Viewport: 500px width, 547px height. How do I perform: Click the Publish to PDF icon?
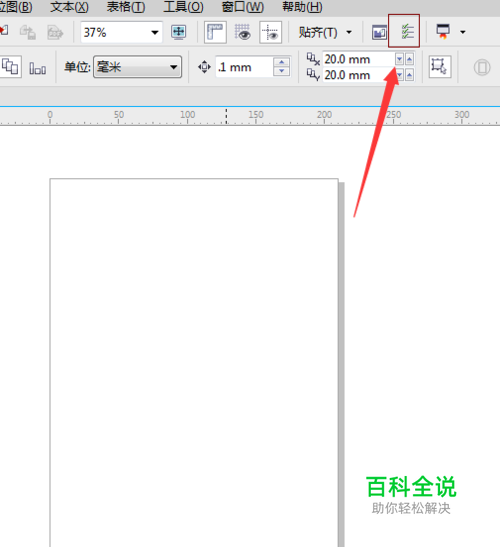[x=55, y=32]
